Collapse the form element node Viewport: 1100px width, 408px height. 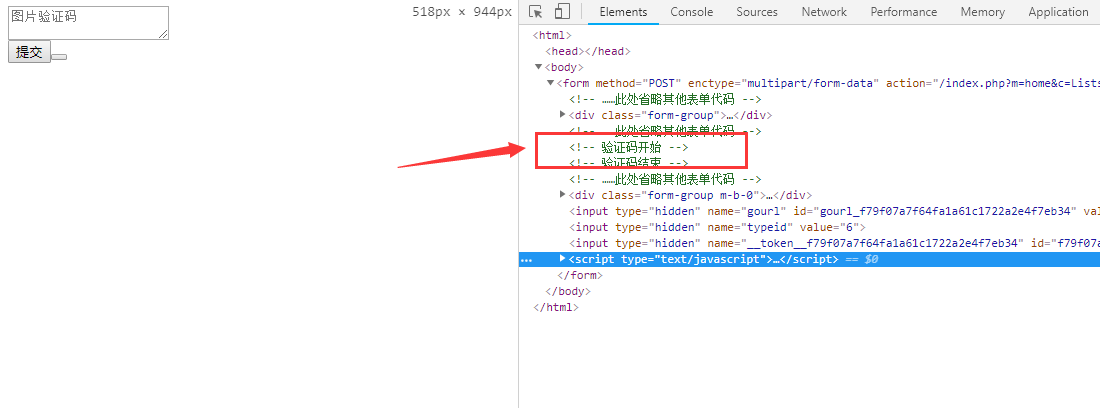pos(551,83)
